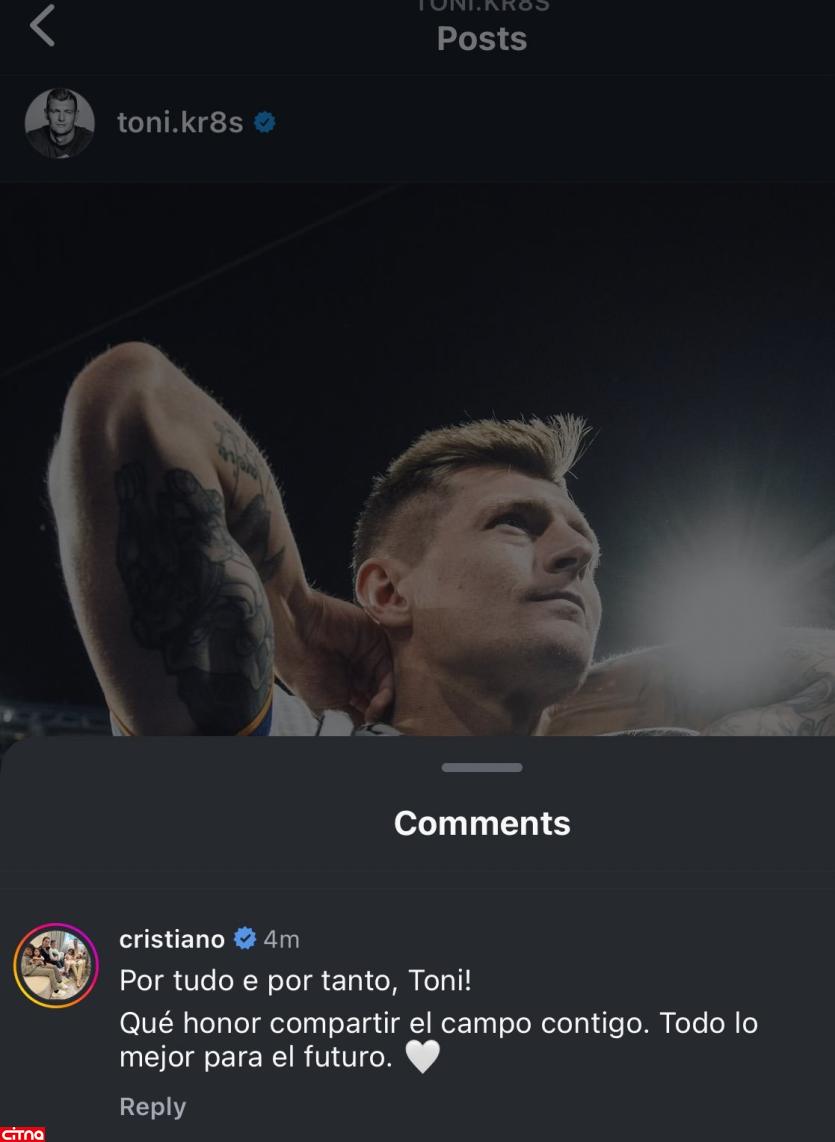Click the verified badge next to cristiano

(x=244, y=940)
